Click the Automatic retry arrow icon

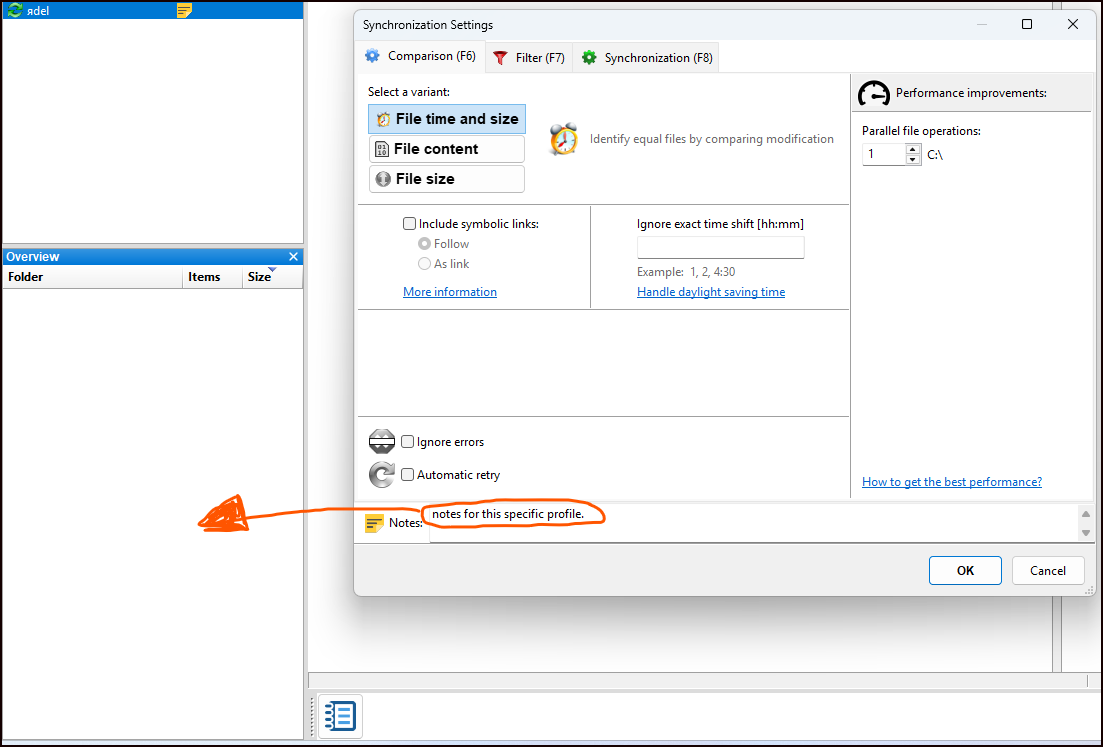coord(382,475)
